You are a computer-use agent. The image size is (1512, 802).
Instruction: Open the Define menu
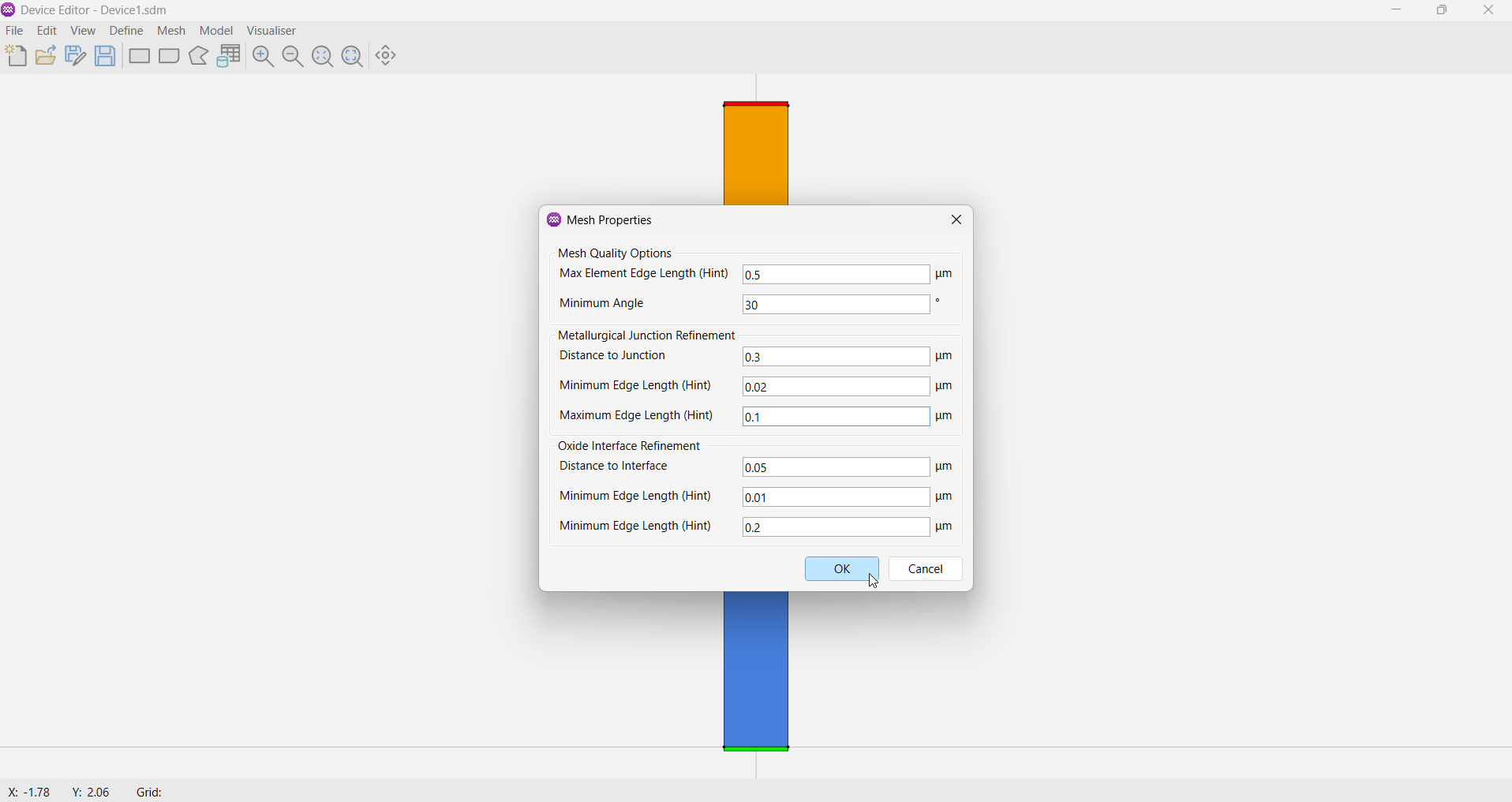tap(126, 31)
